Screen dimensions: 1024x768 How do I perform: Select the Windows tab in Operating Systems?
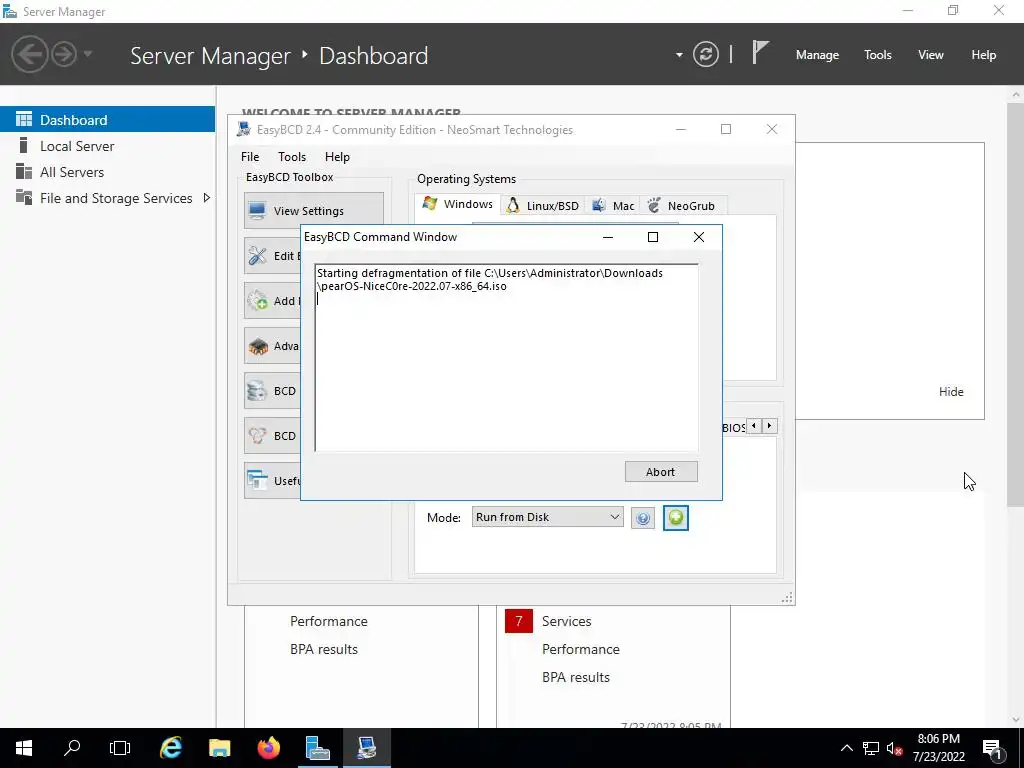pyautogui.click(x=457, y=204)
